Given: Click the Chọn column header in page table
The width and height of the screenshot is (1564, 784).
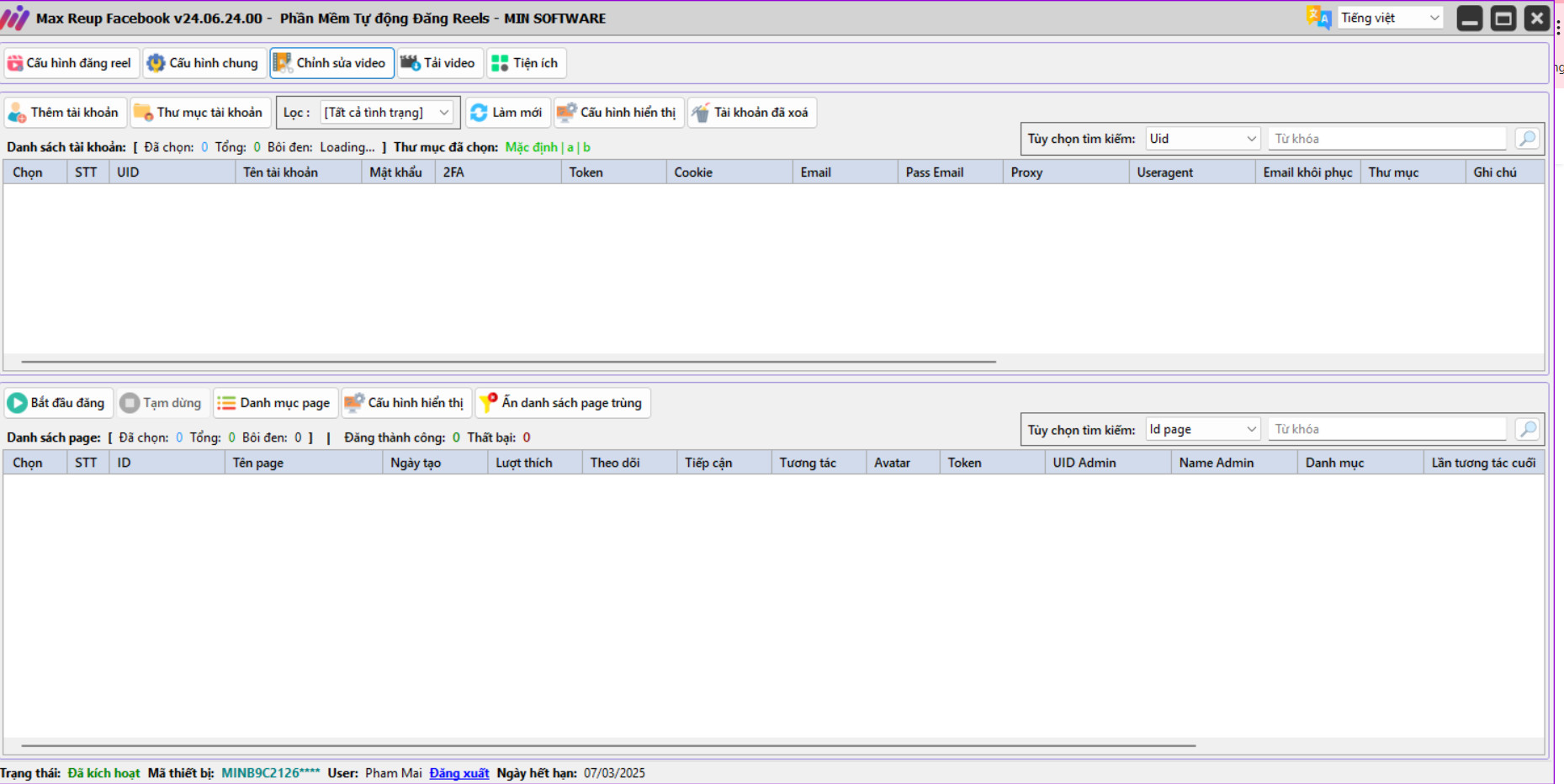Looking at the screenshot, I should [28, 463].
